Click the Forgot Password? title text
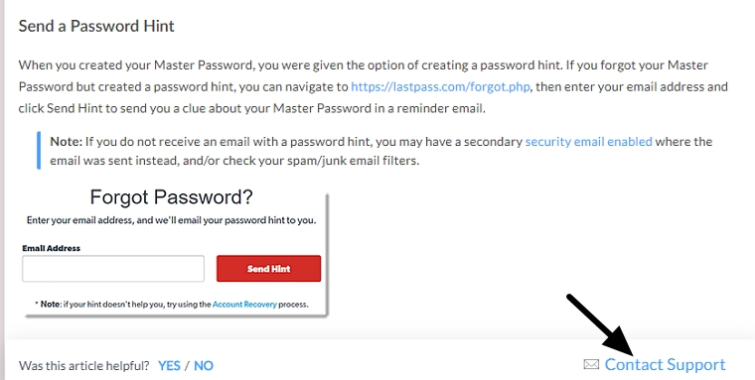This screenshot has width=755, height=380. point(171,197)
